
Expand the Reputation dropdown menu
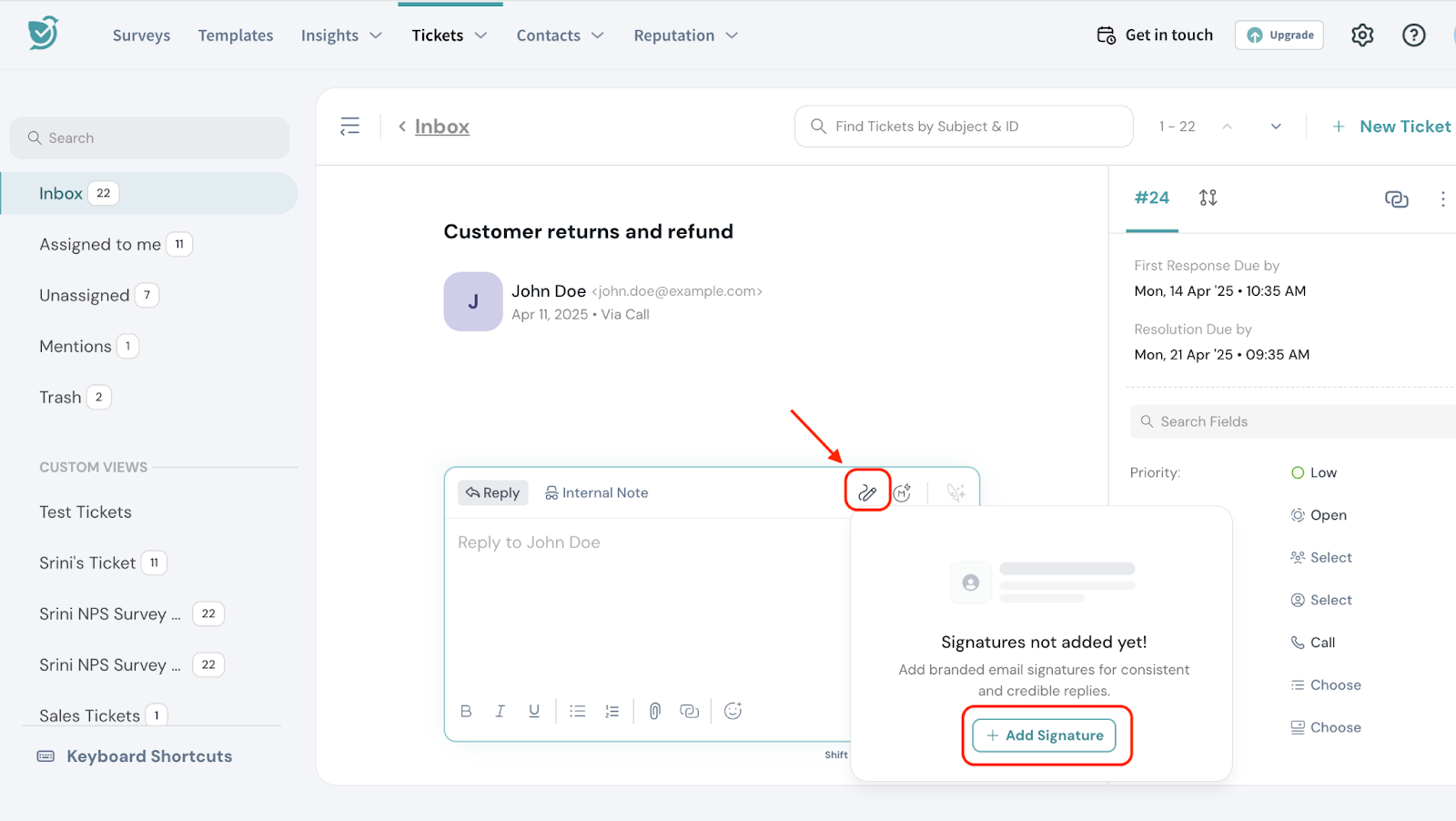685,35
